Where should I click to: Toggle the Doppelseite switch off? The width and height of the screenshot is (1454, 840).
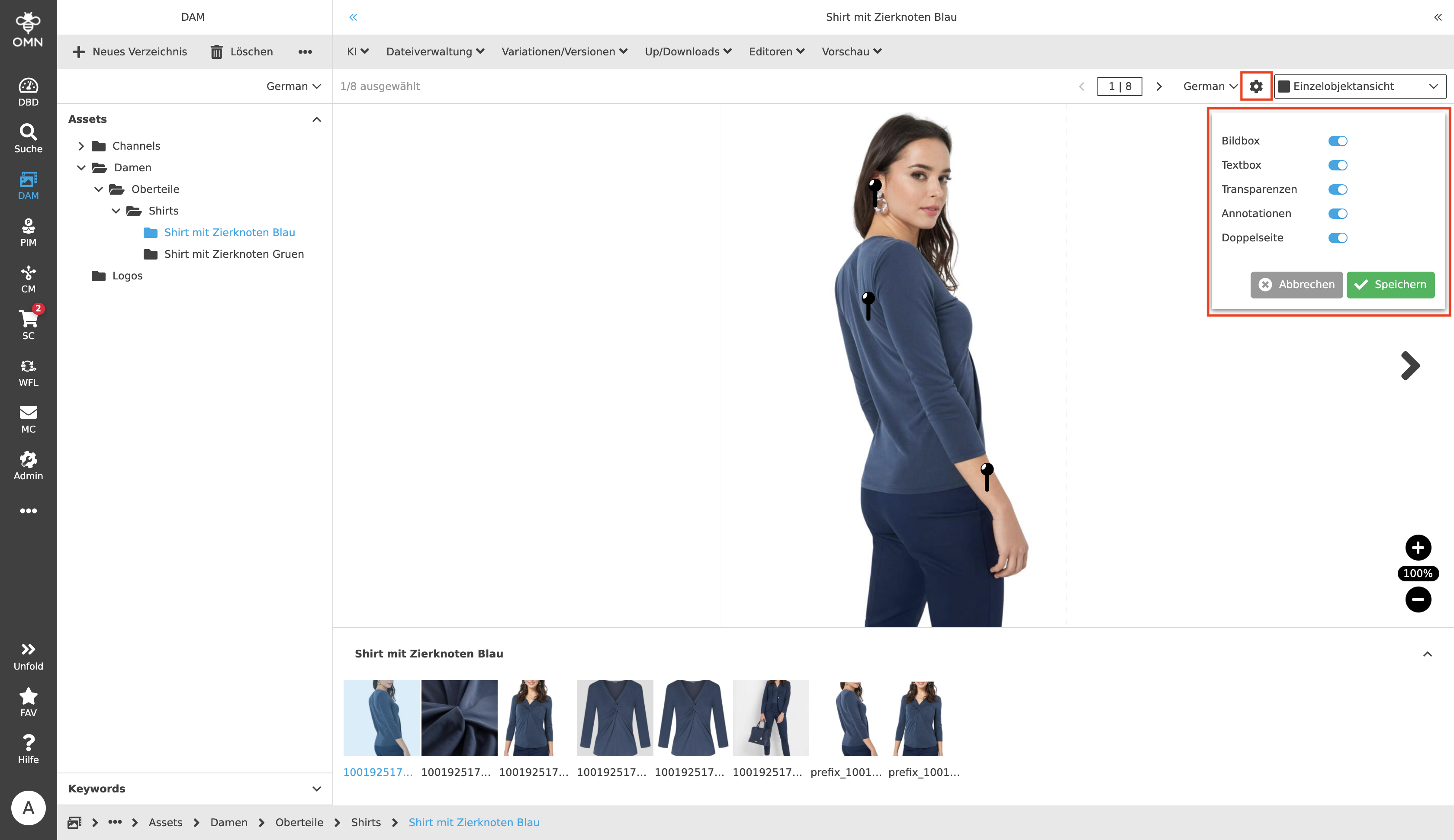pos(1338,238)
